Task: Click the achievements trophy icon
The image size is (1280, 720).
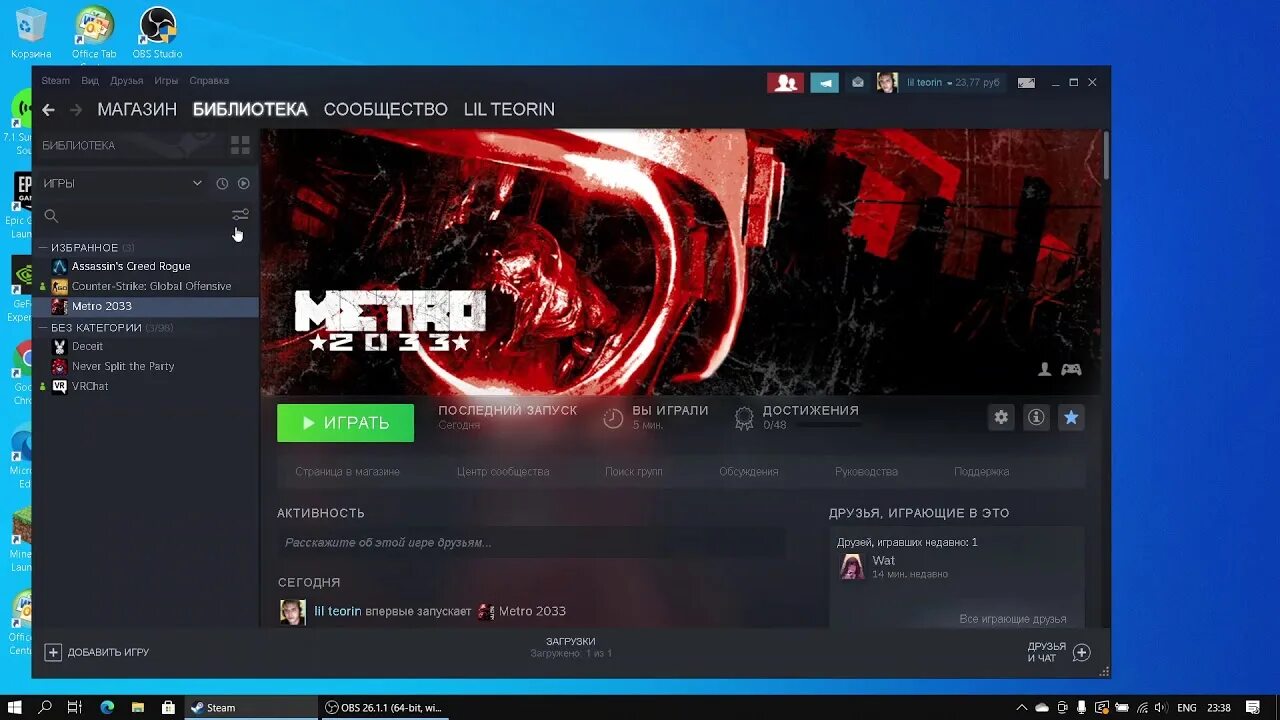Action: 744,418
